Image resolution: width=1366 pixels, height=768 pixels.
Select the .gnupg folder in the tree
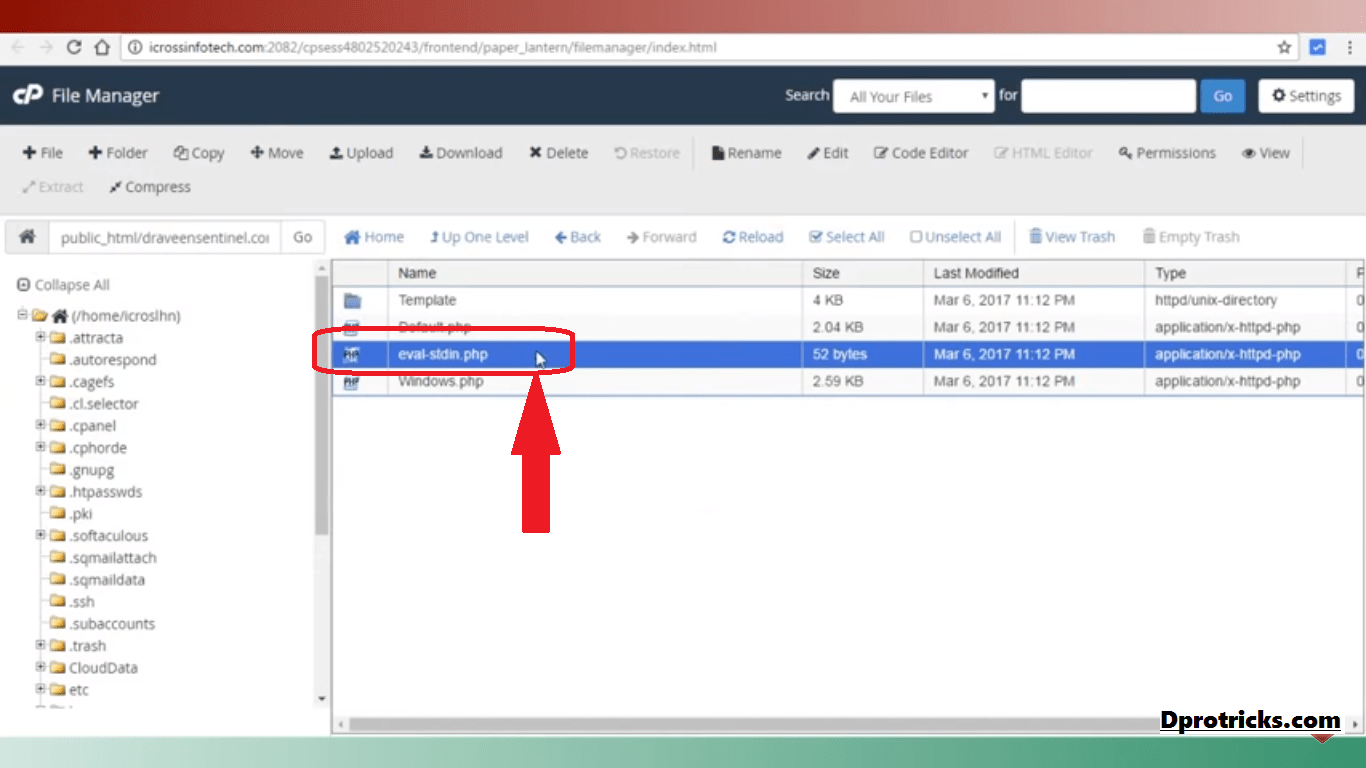tap(94, 469)
